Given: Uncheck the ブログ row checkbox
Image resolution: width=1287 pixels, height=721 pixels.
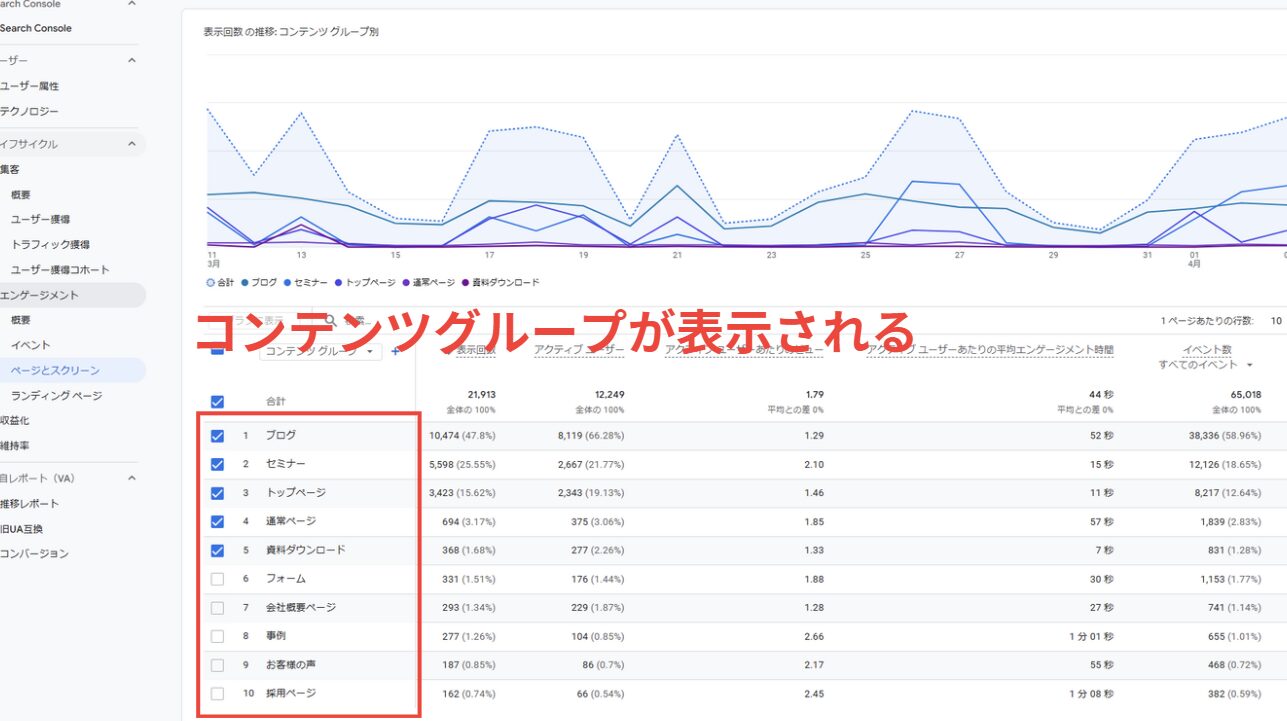Looking at the screenshot, I should [217, 436].
